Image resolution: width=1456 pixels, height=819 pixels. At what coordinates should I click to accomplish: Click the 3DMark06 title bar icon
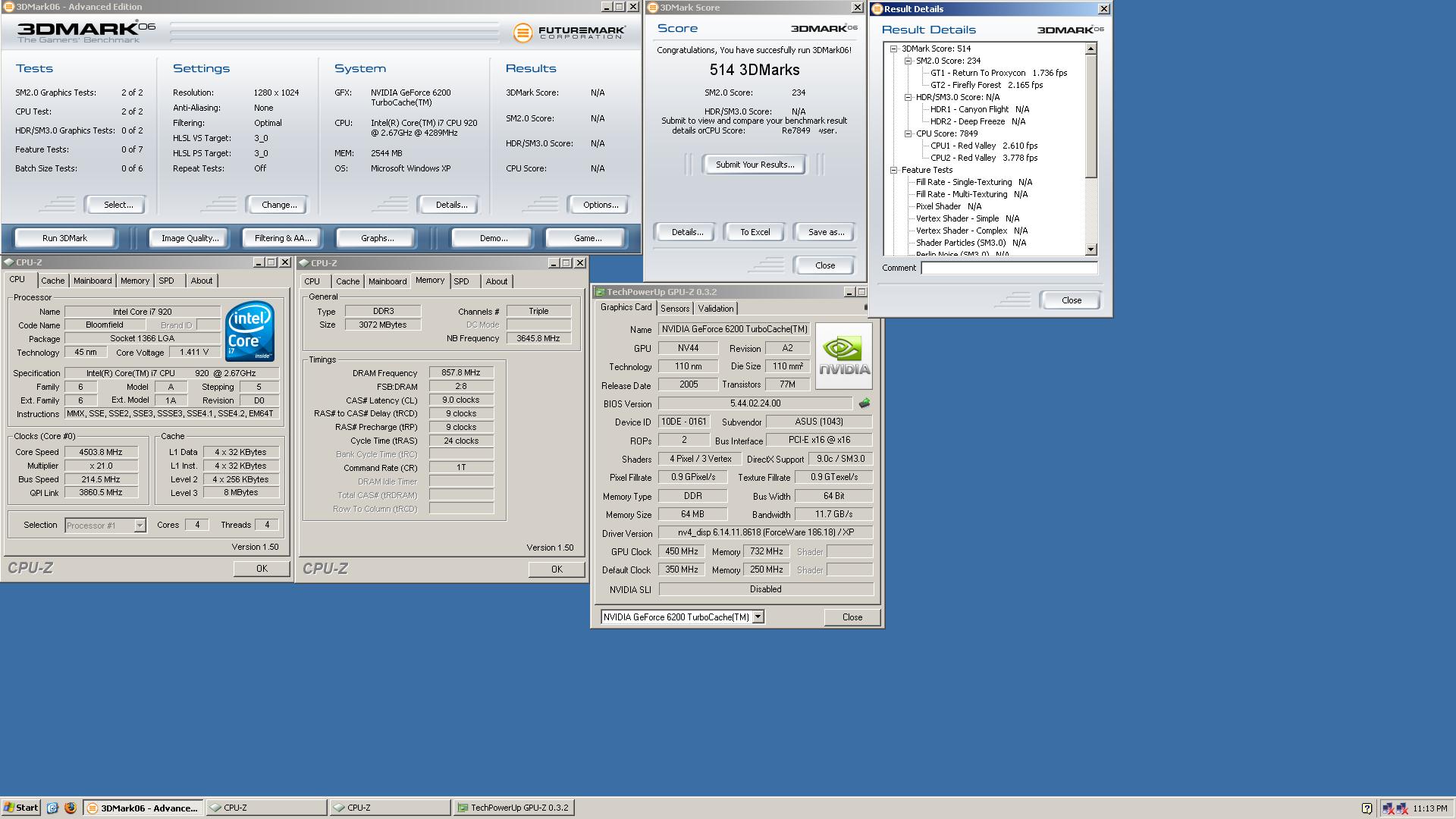pos(8,7)
